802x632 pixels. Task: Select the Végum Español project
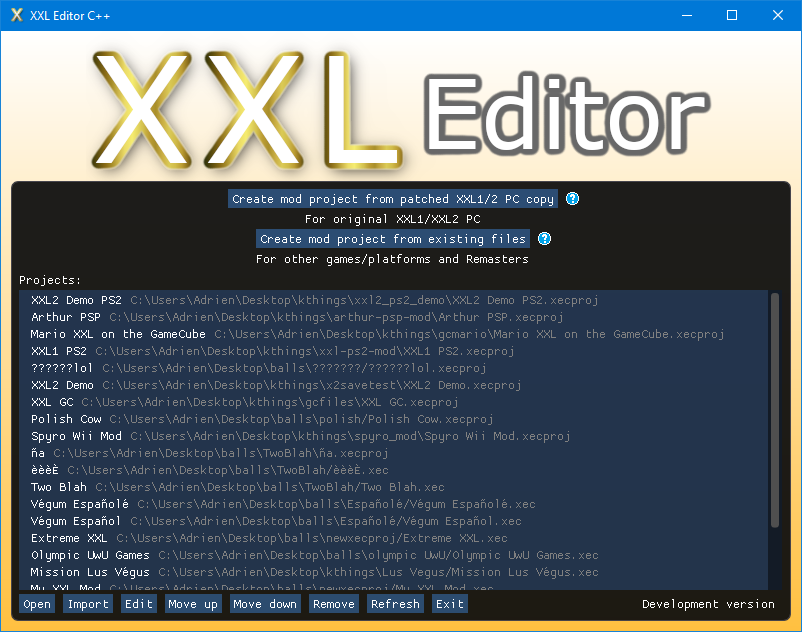point(393,521)
